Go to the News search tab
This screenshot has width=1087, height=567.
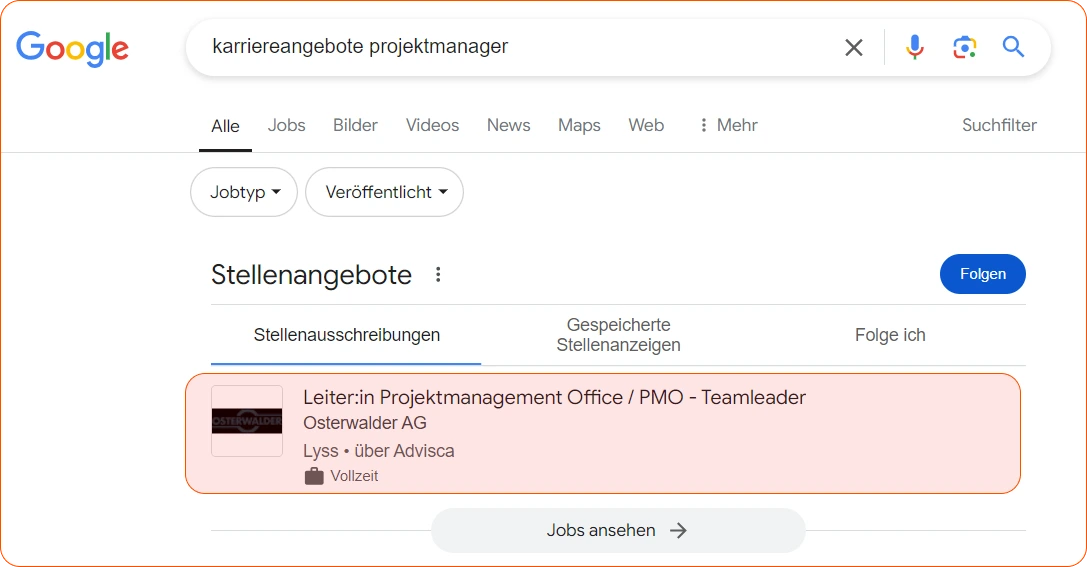coord(508,125)
